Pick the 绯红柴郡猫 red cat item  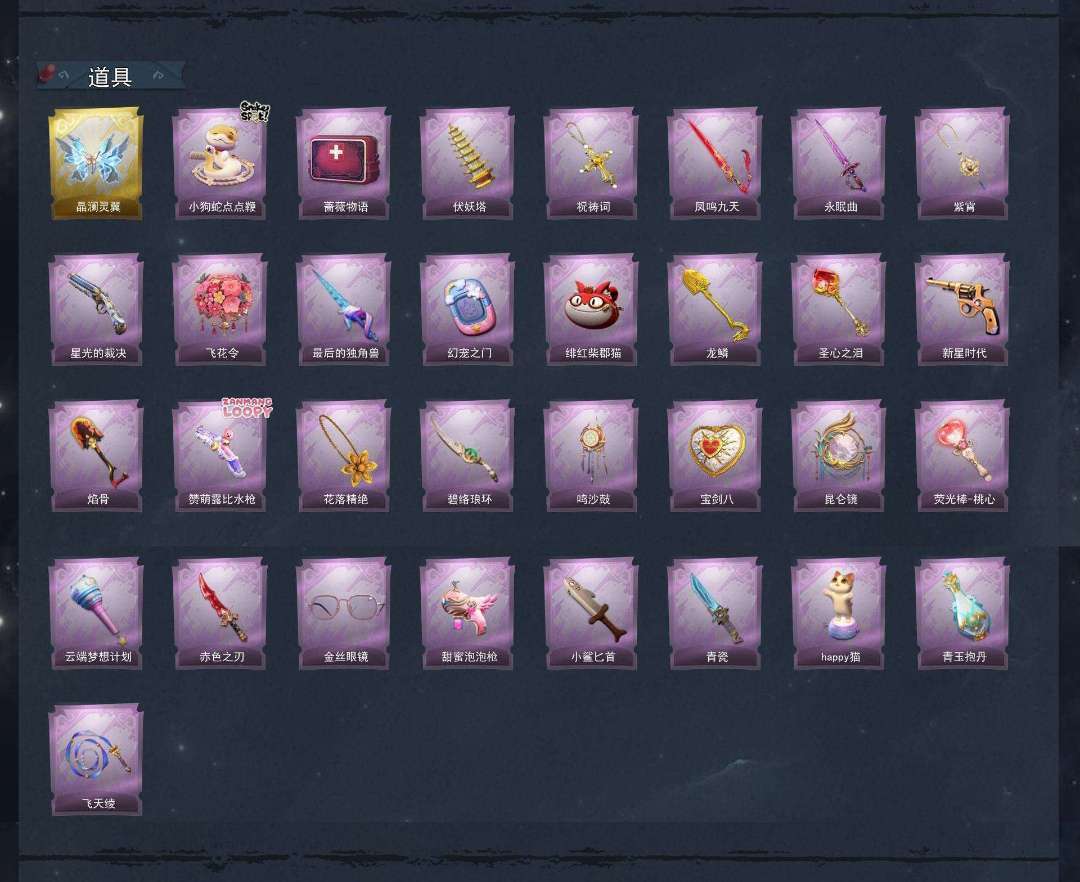pyautogui.click(x=591, y=309)
